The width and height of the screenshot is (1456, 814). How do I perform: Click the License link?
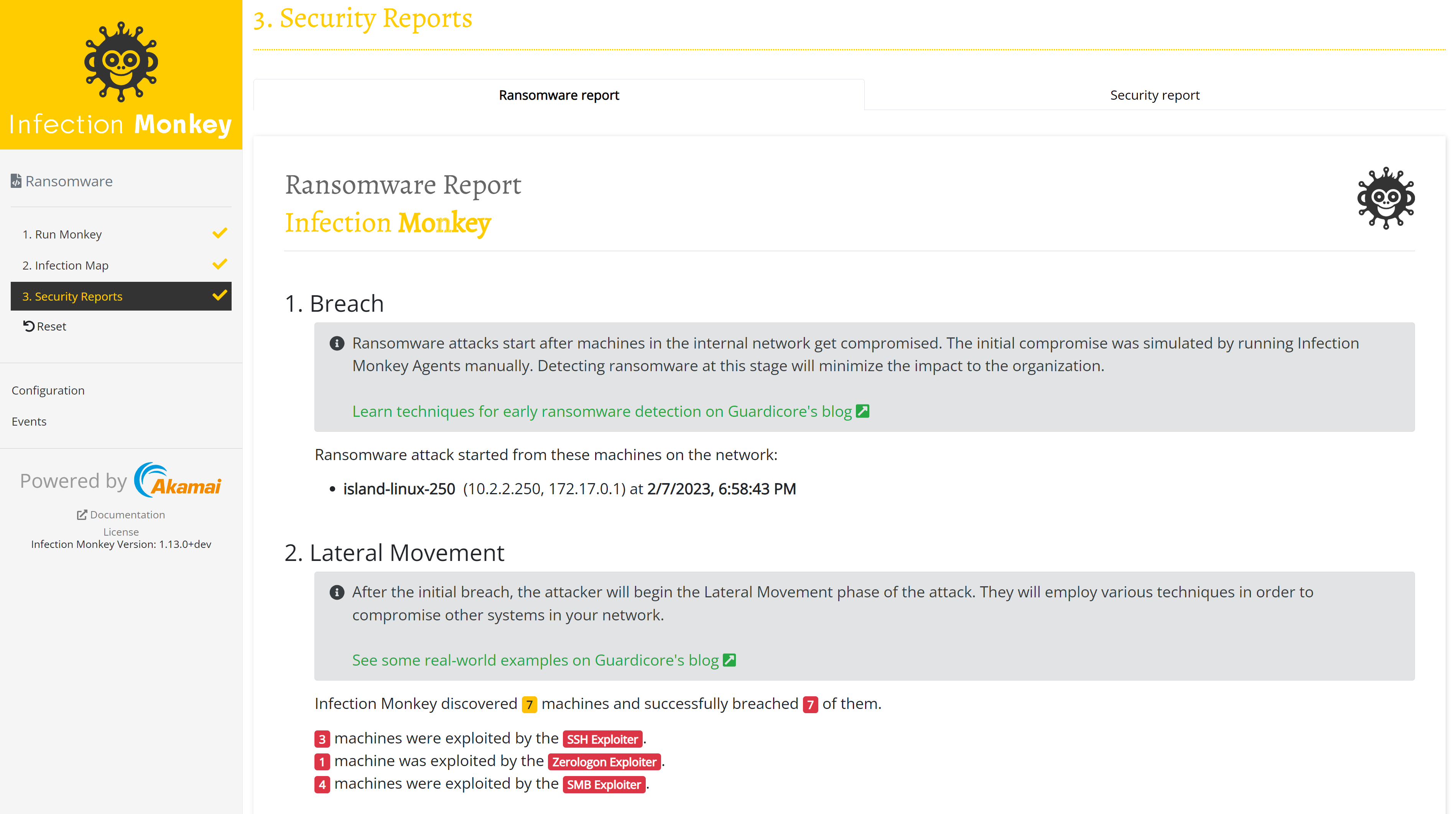[x=121, y=531]
